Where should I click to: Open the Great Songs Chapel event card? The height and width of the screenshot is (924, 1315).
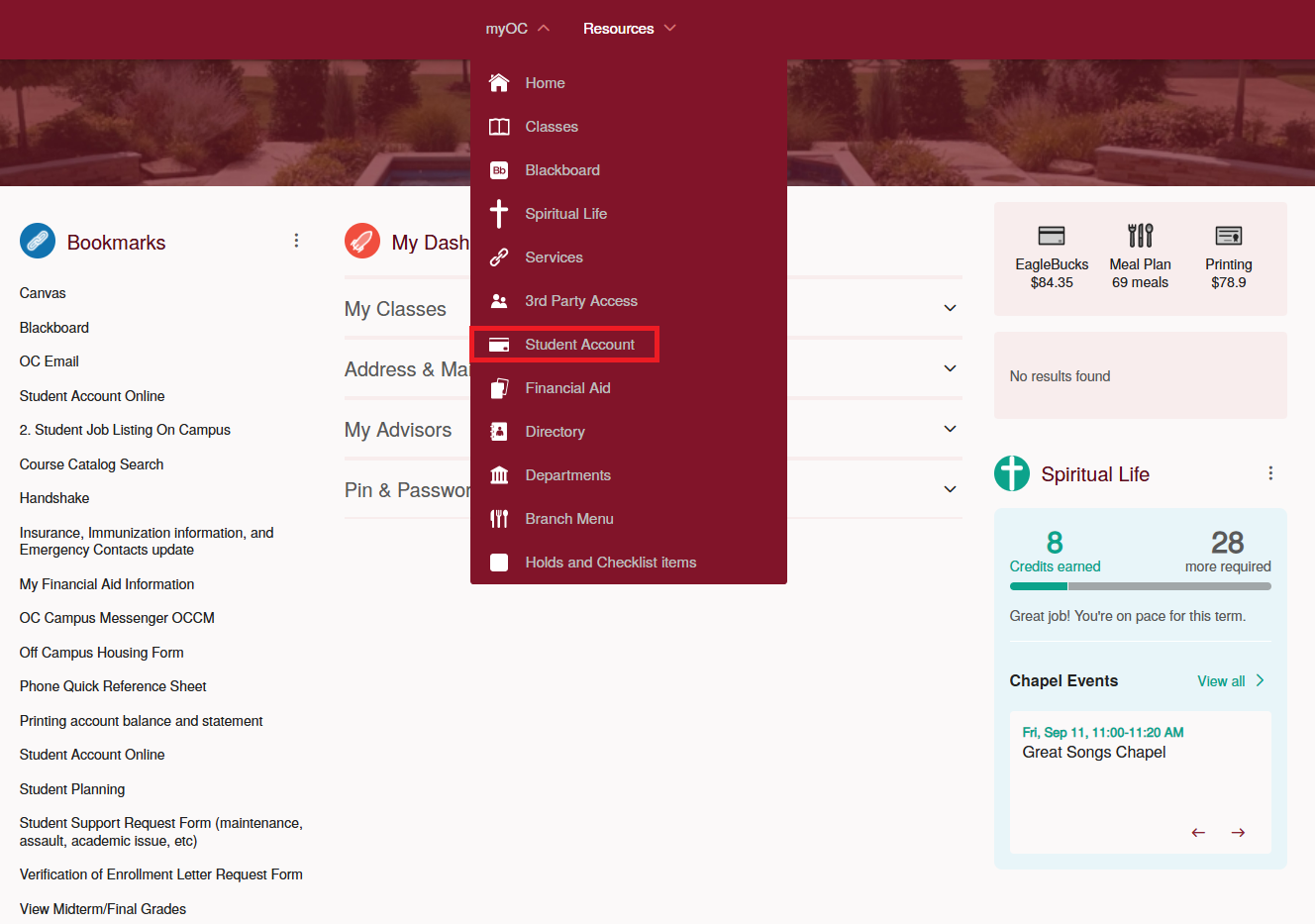point(1141,782)
